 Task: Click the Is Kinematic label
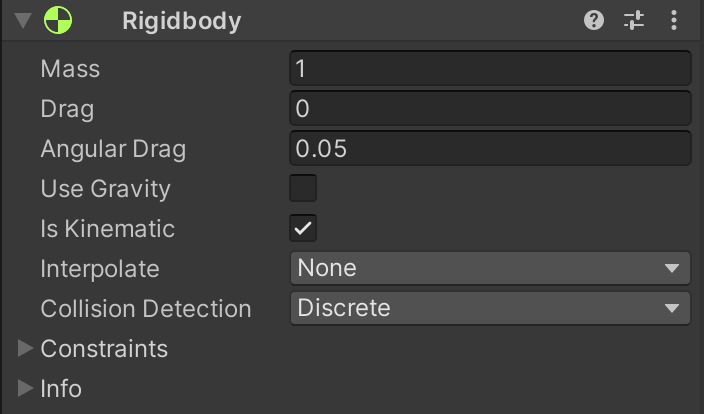coord(107,229)
